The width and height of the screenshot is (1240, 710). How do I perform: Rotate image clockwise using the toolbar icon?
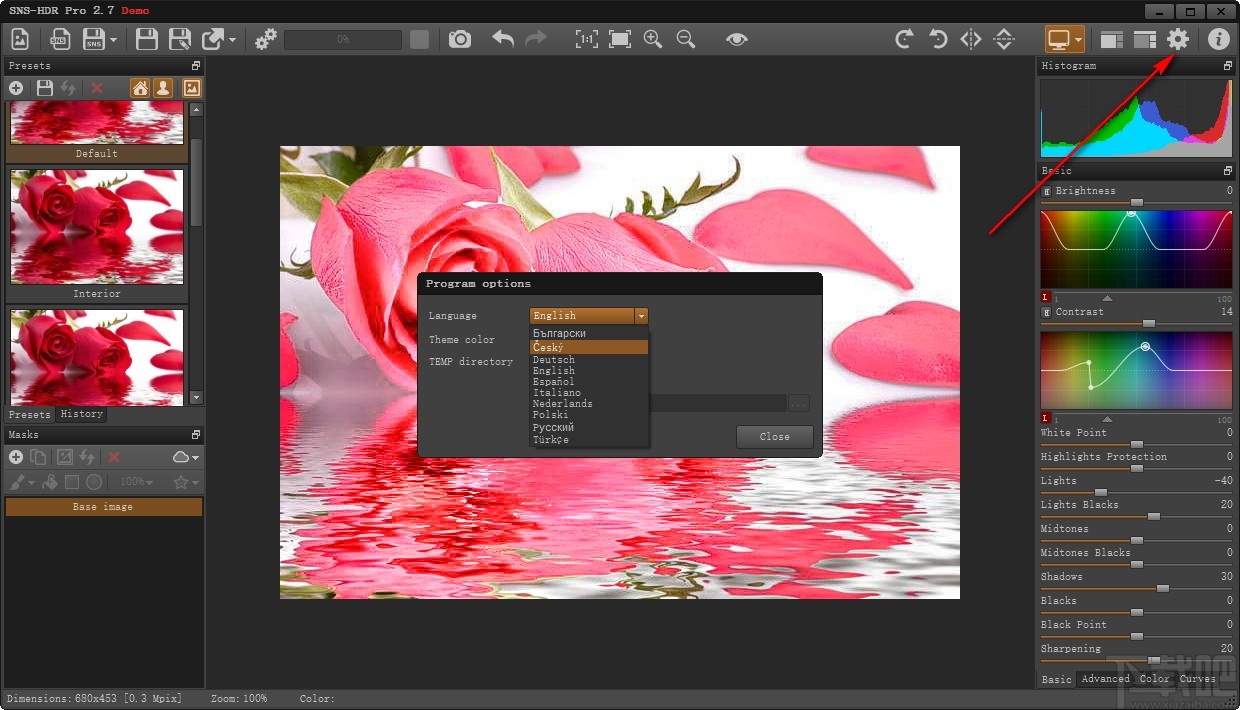coord(904,39)
